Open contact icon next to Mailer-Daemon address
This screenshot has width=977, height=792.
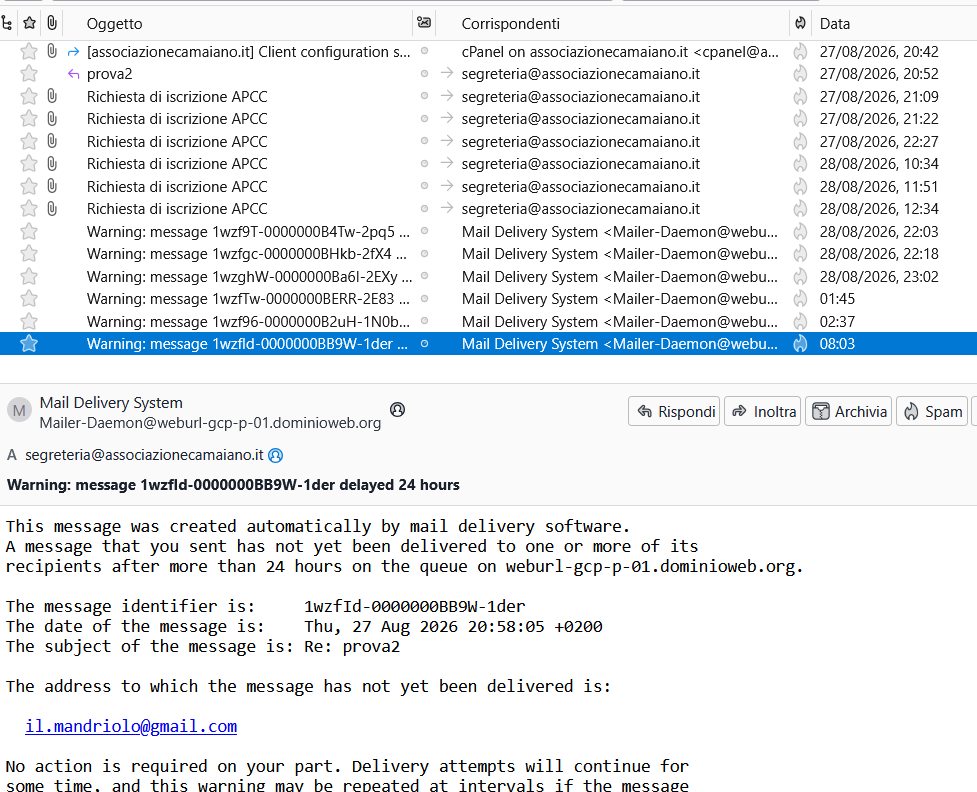click(398, 409)
